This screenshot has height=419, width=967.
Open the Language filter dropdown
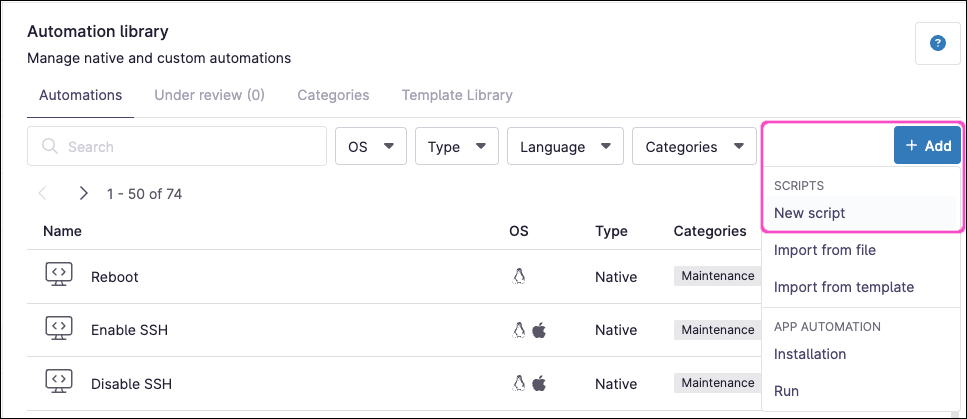(x=565, y=146)
